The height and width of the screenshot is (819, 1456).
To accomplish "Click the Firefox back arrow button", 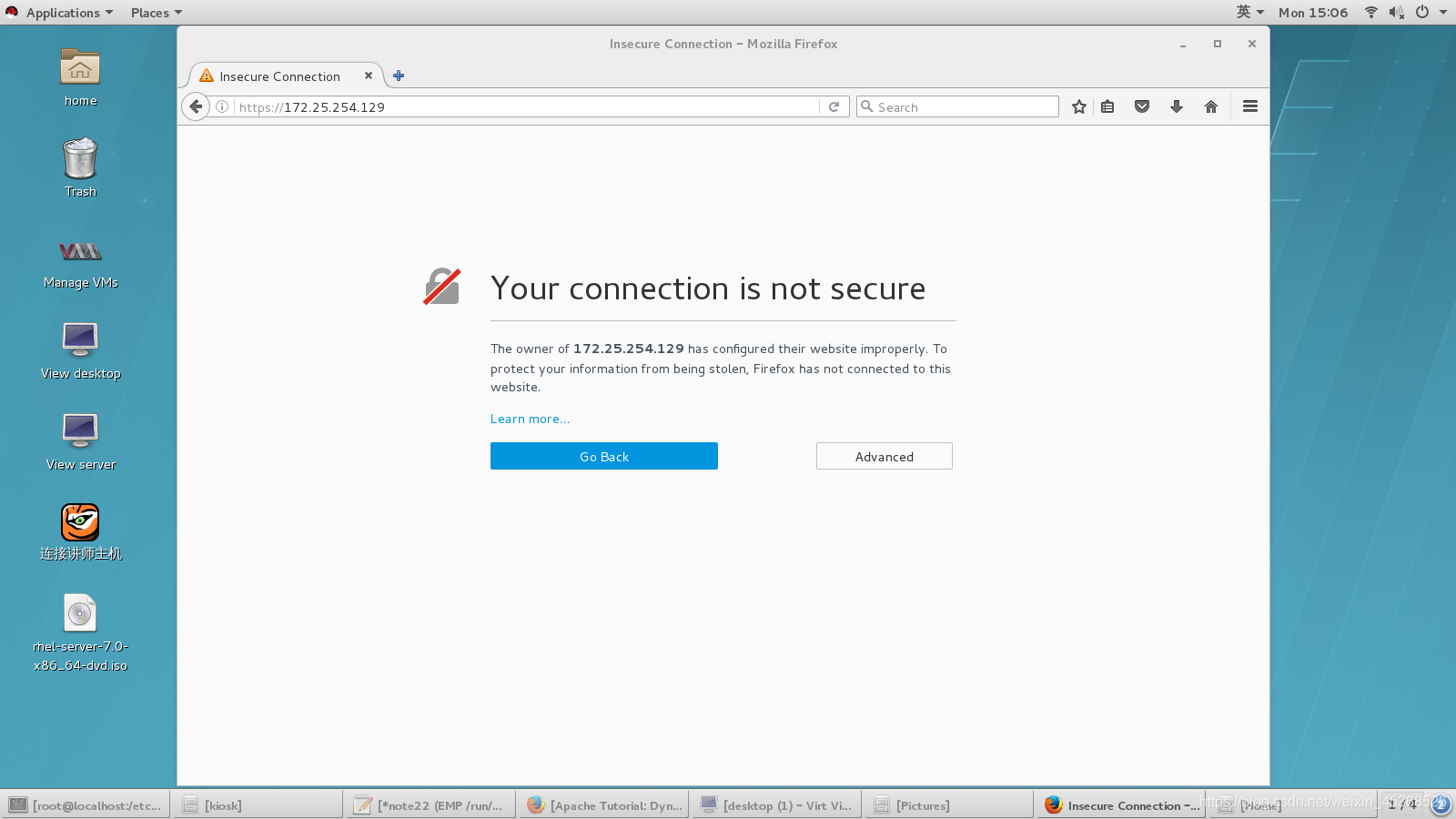I will tap(196, 106).
